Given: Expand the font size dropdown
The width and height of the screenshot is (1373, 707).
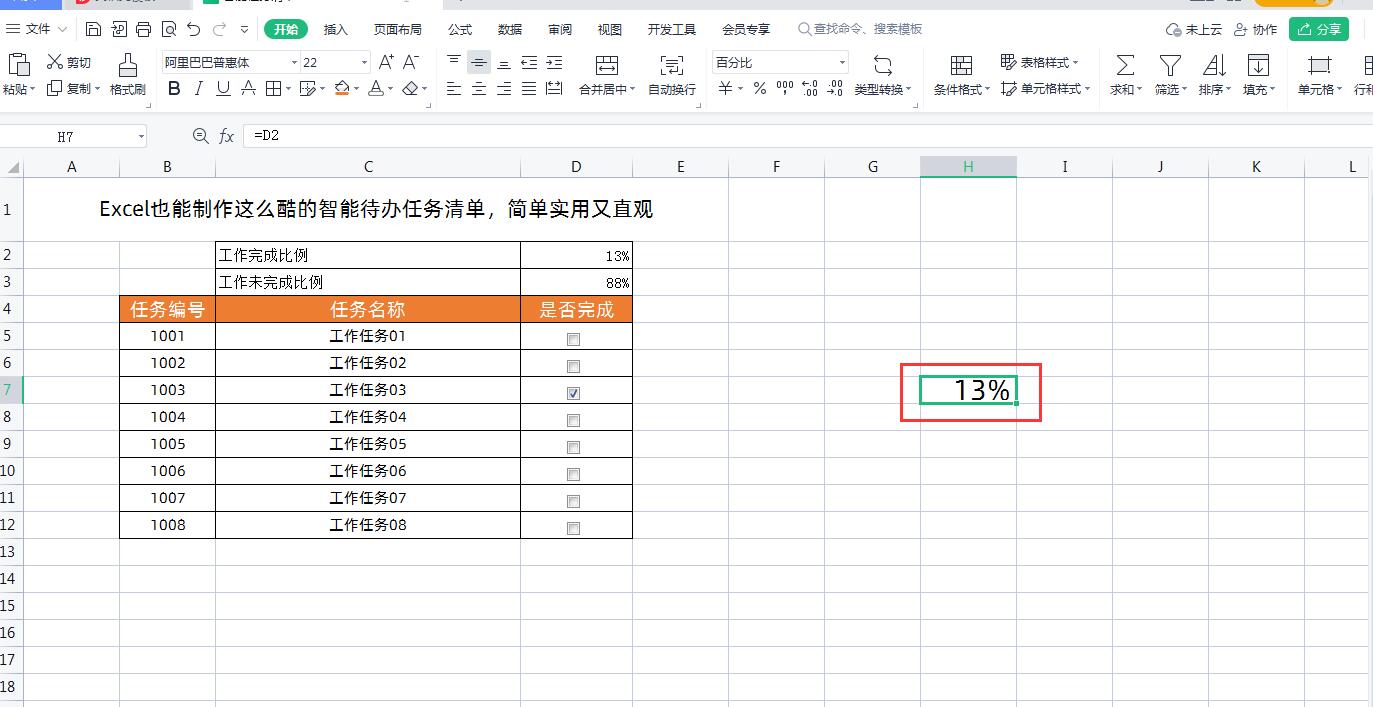Looking at the screenshot, I should point(363,62).
